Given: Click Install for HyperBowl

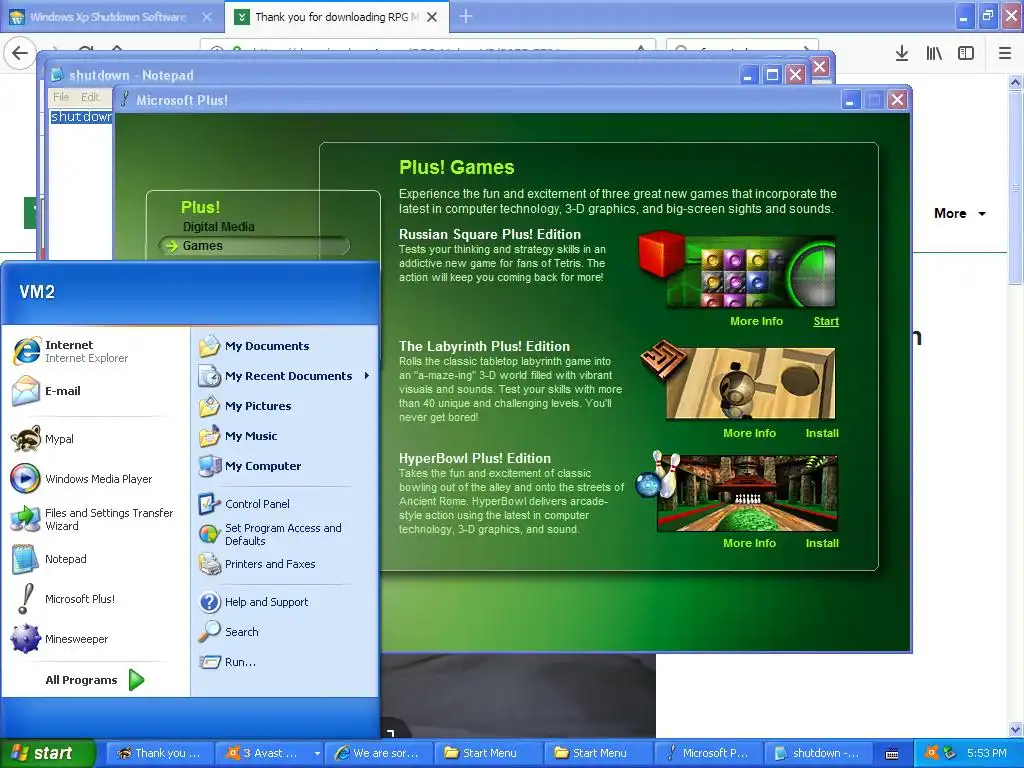Looking at the screenshot, I should [x=822, y=543].
